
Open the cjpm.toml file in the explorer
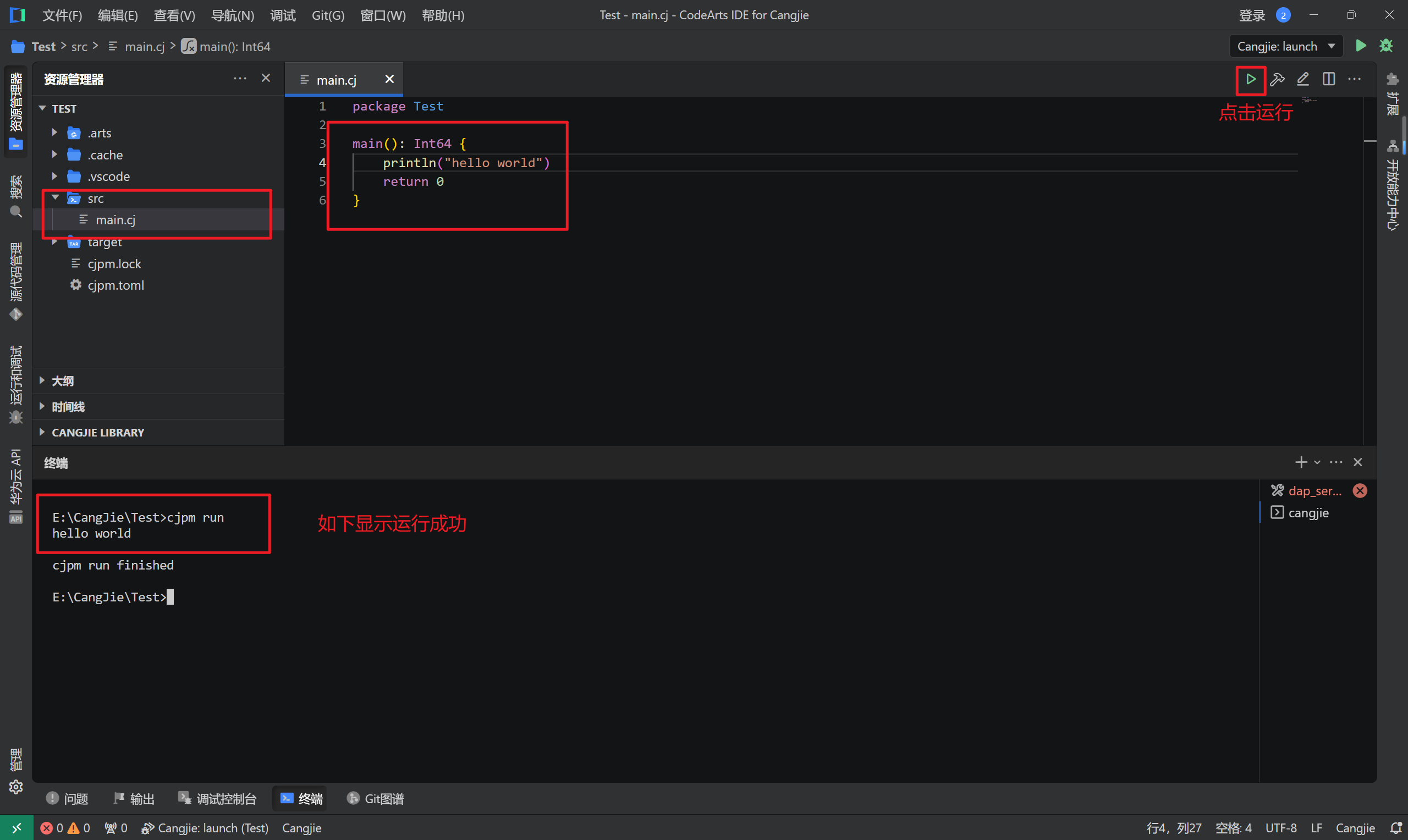[x=116, y=285]
